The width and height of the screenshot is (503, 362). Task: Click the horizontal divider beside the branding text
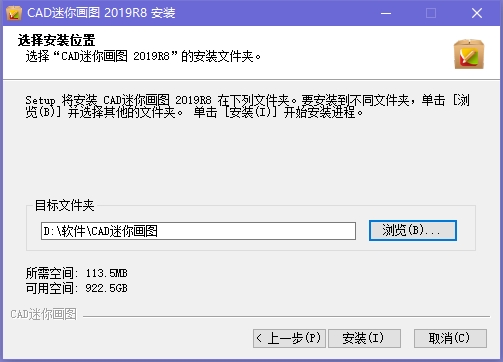(286, 316)
